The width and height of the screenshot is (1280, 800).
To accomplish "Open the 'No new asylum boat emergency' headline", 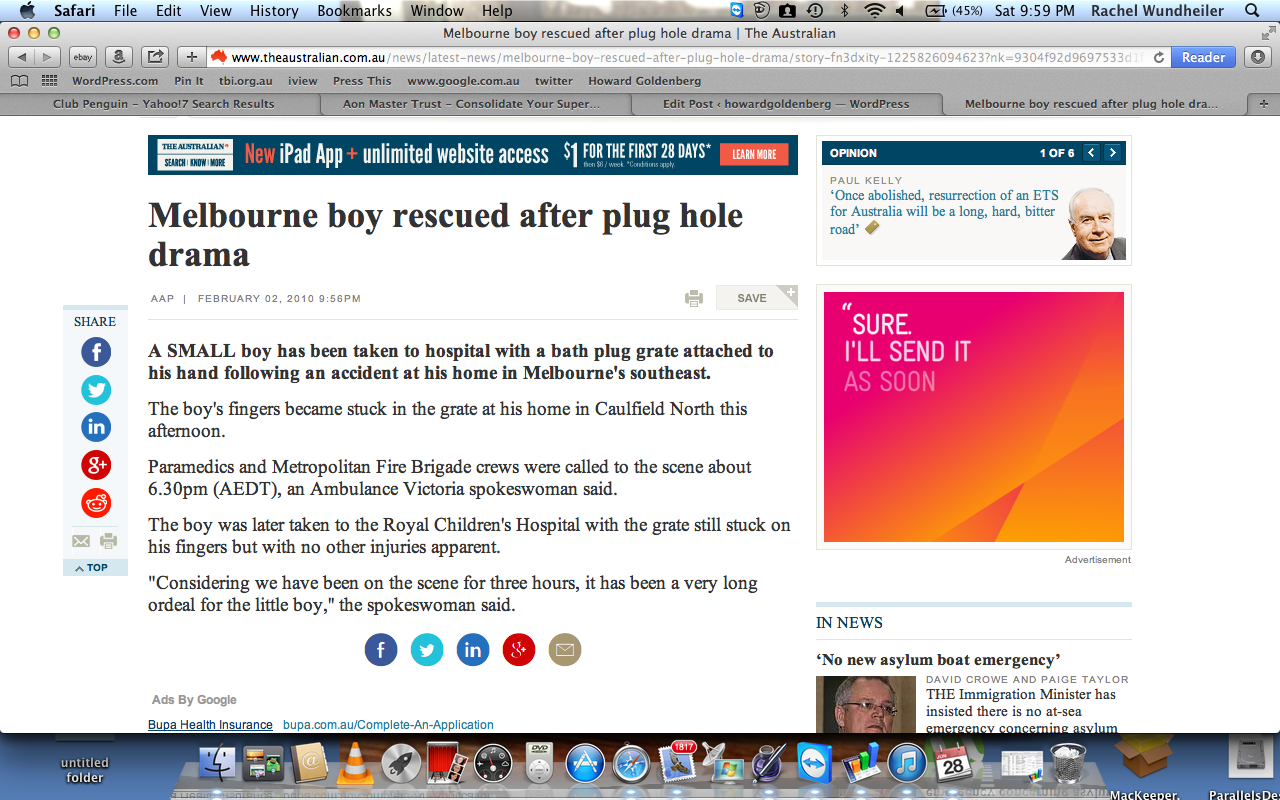I will [x=938, y=660].
